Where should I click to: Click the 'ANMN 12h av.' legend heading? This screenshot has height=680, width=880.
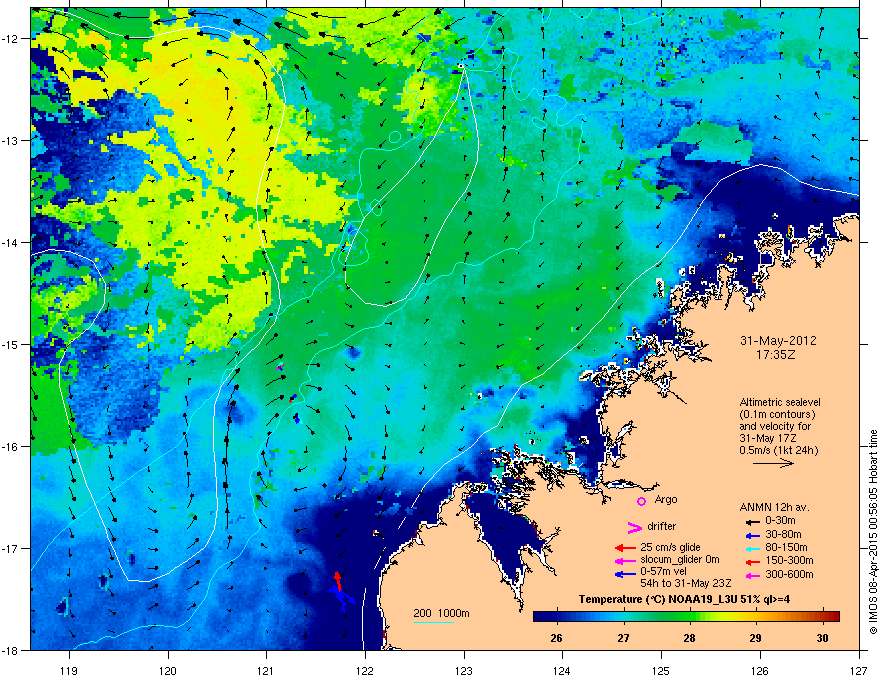pyautogui.click(x=774, y=508)
